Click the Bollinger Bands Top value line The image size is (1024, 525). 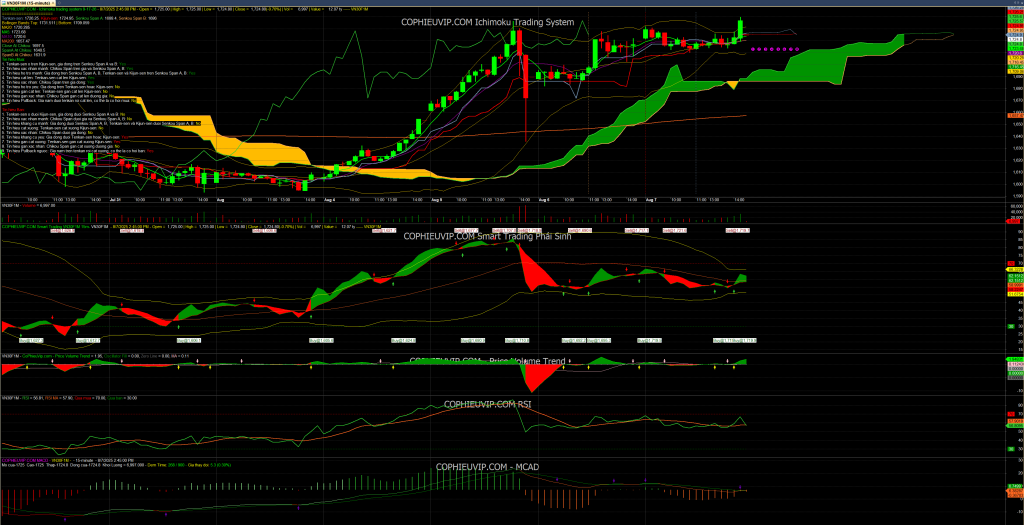click(28, 22)
